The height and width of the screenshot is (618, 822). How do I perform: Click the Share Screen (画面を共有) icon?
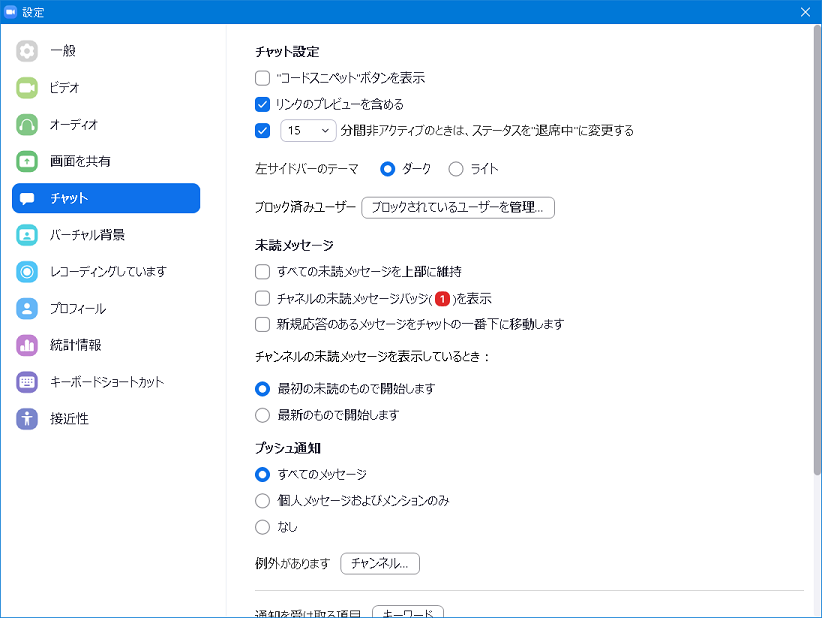(27, 161)
